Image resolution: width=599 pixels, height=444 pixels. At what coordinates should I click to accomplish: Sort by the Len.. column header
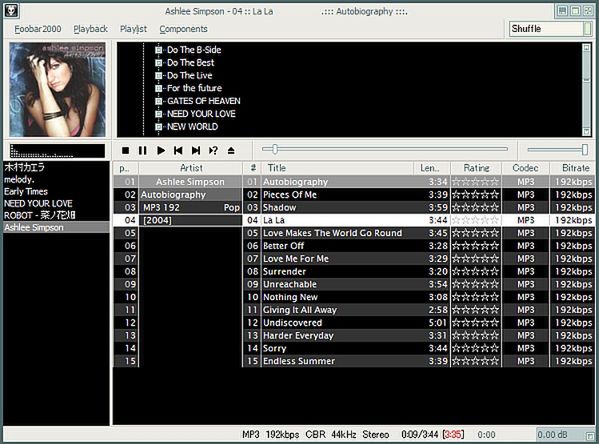click(x=432, y=168)
